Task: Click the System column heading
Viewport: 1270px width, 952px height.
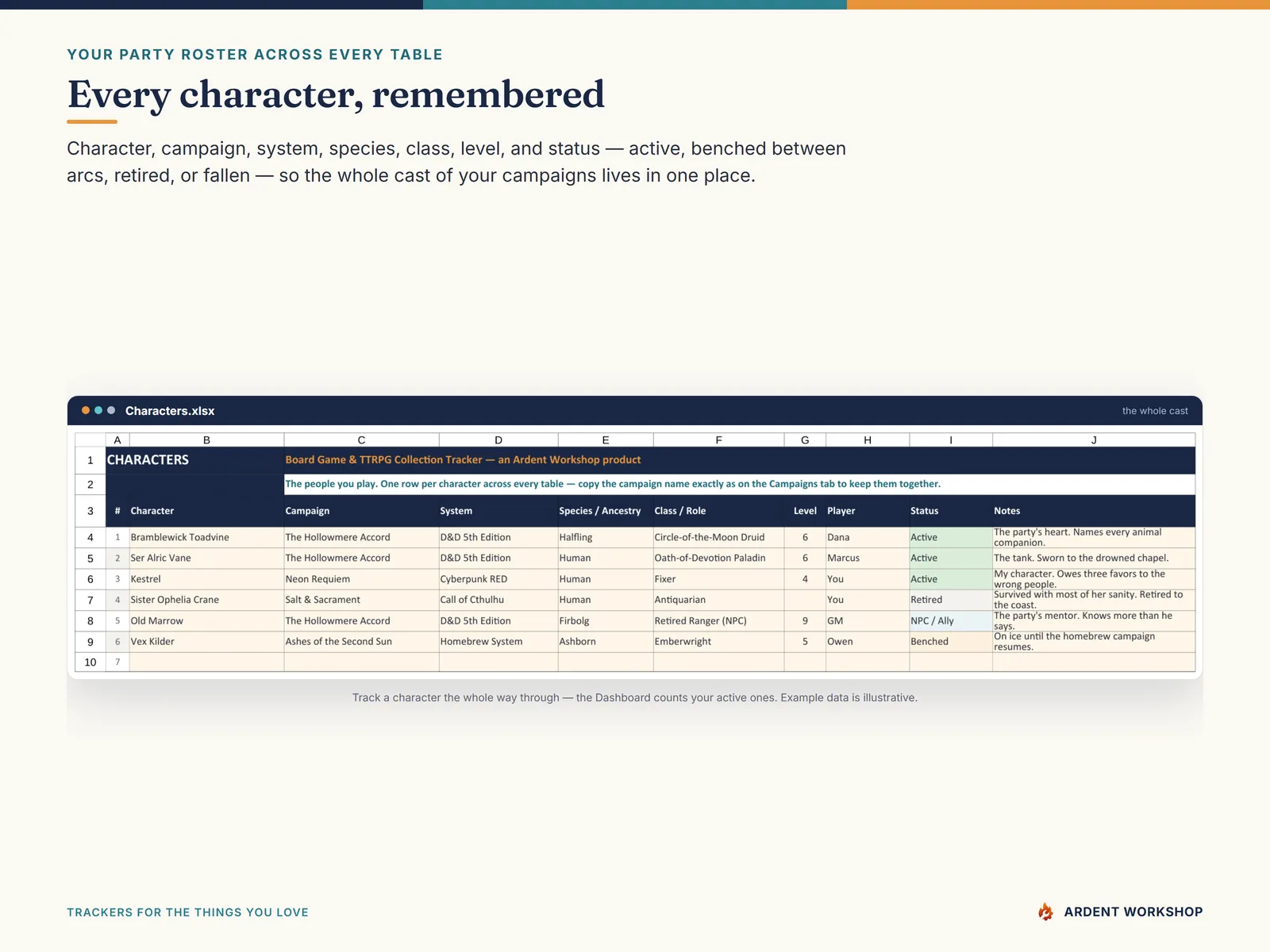Action: (498, 511)
